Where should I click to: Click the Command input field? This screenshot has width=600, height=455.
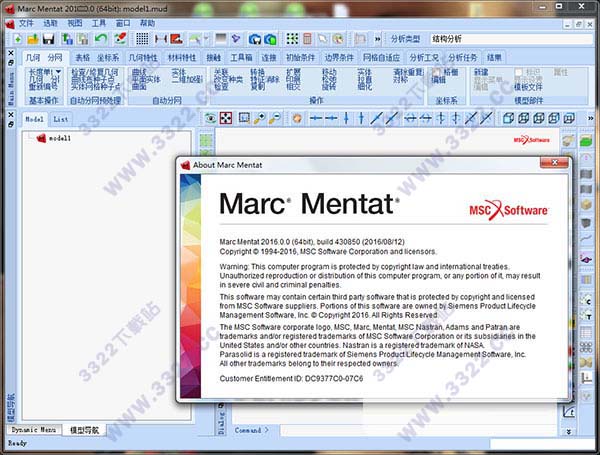(x=419, y=431)
